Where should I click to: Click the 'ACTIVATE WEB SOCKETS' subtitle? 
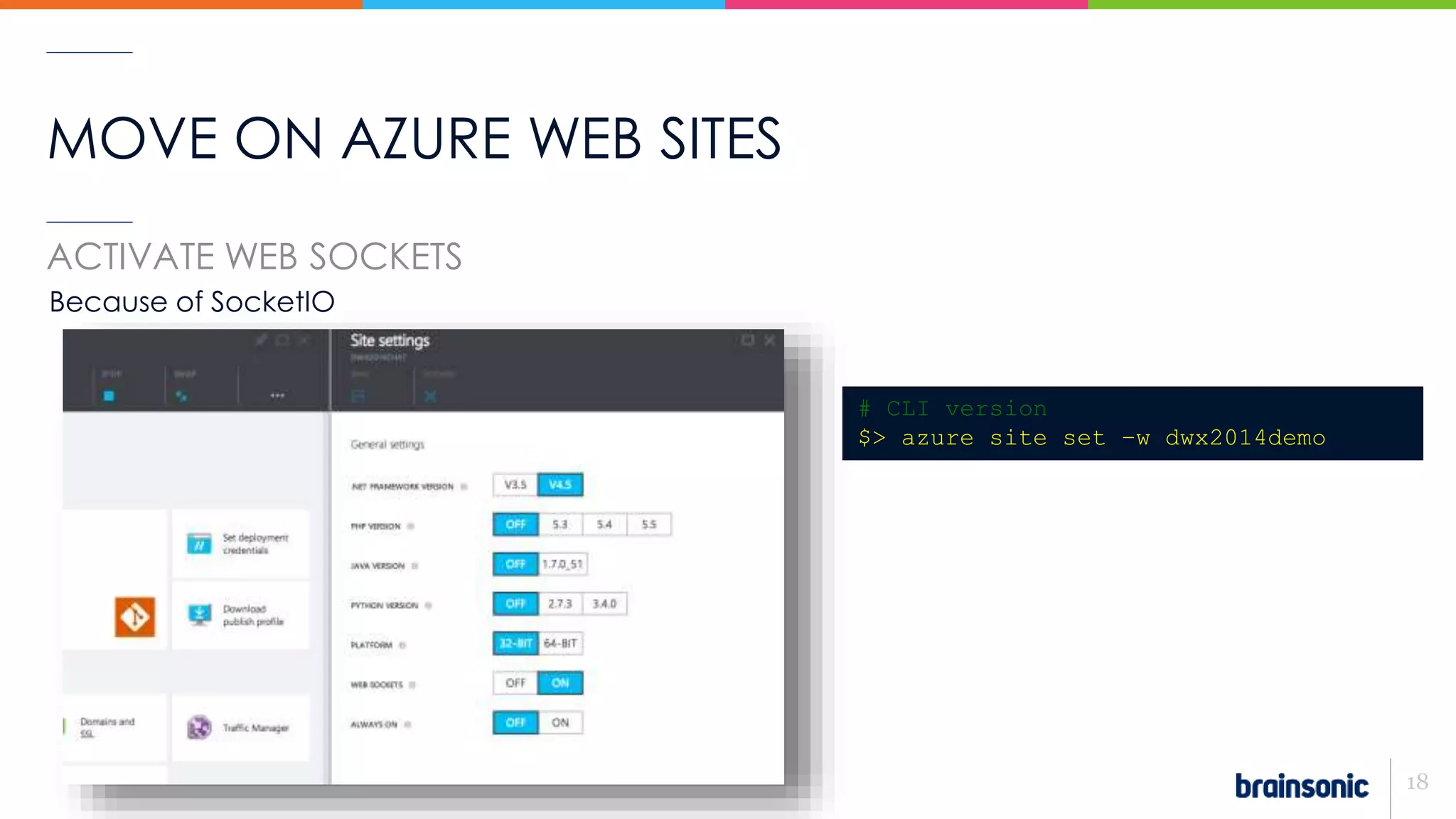click(x=255, y=257)
